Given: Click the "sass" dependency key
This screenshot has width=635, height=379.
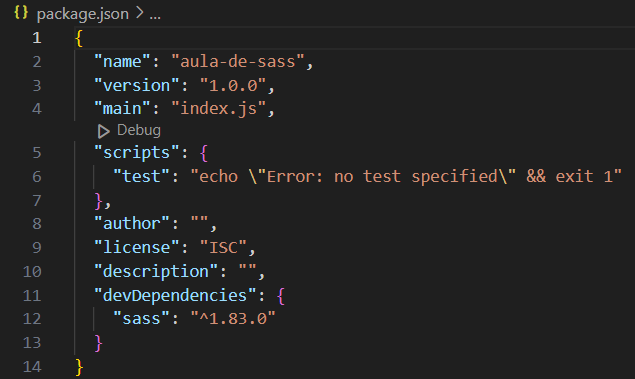Looking at the screenshot, I should (x=141, y=318).
